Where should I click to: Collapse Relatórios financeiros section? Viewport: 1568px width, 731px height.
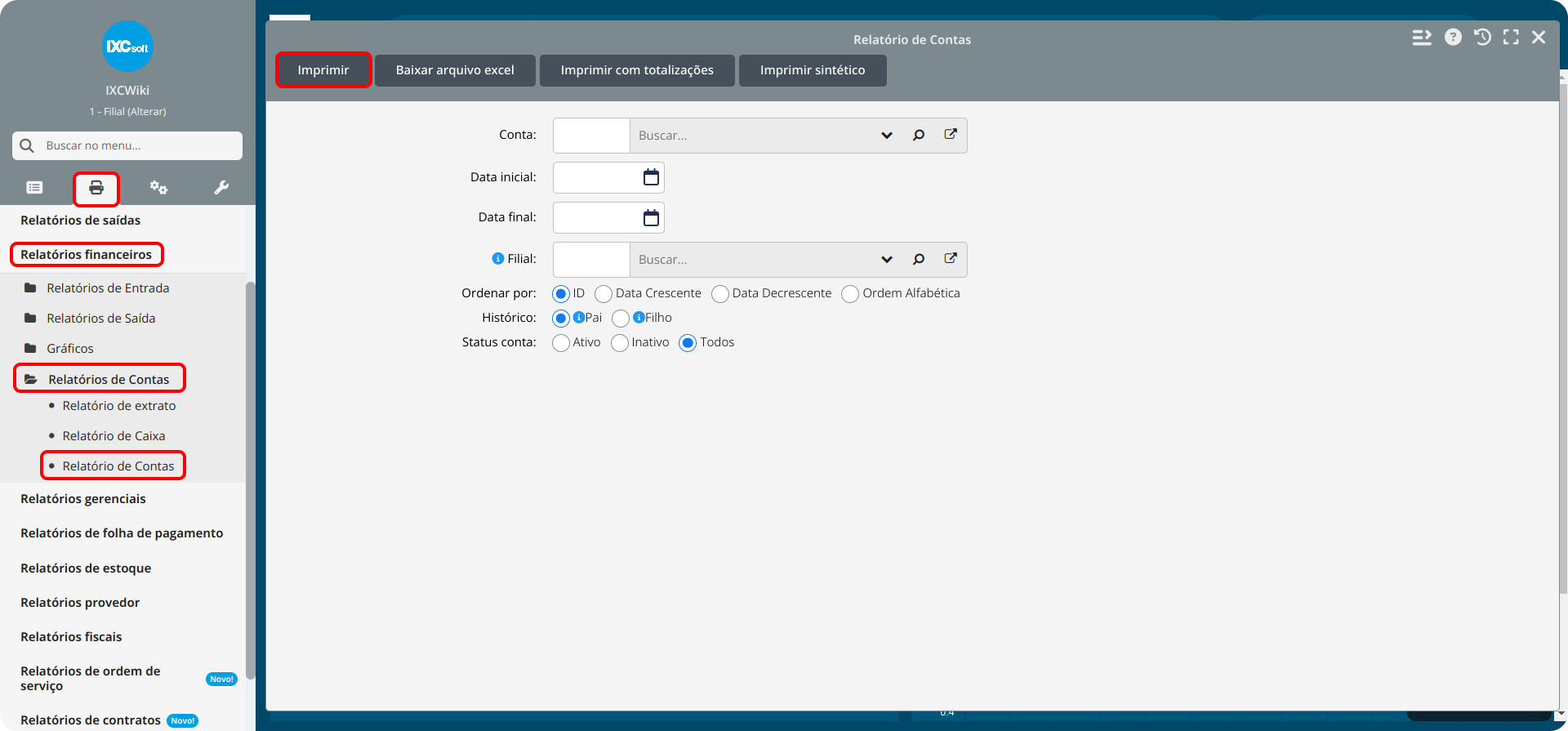click(87, 254)
